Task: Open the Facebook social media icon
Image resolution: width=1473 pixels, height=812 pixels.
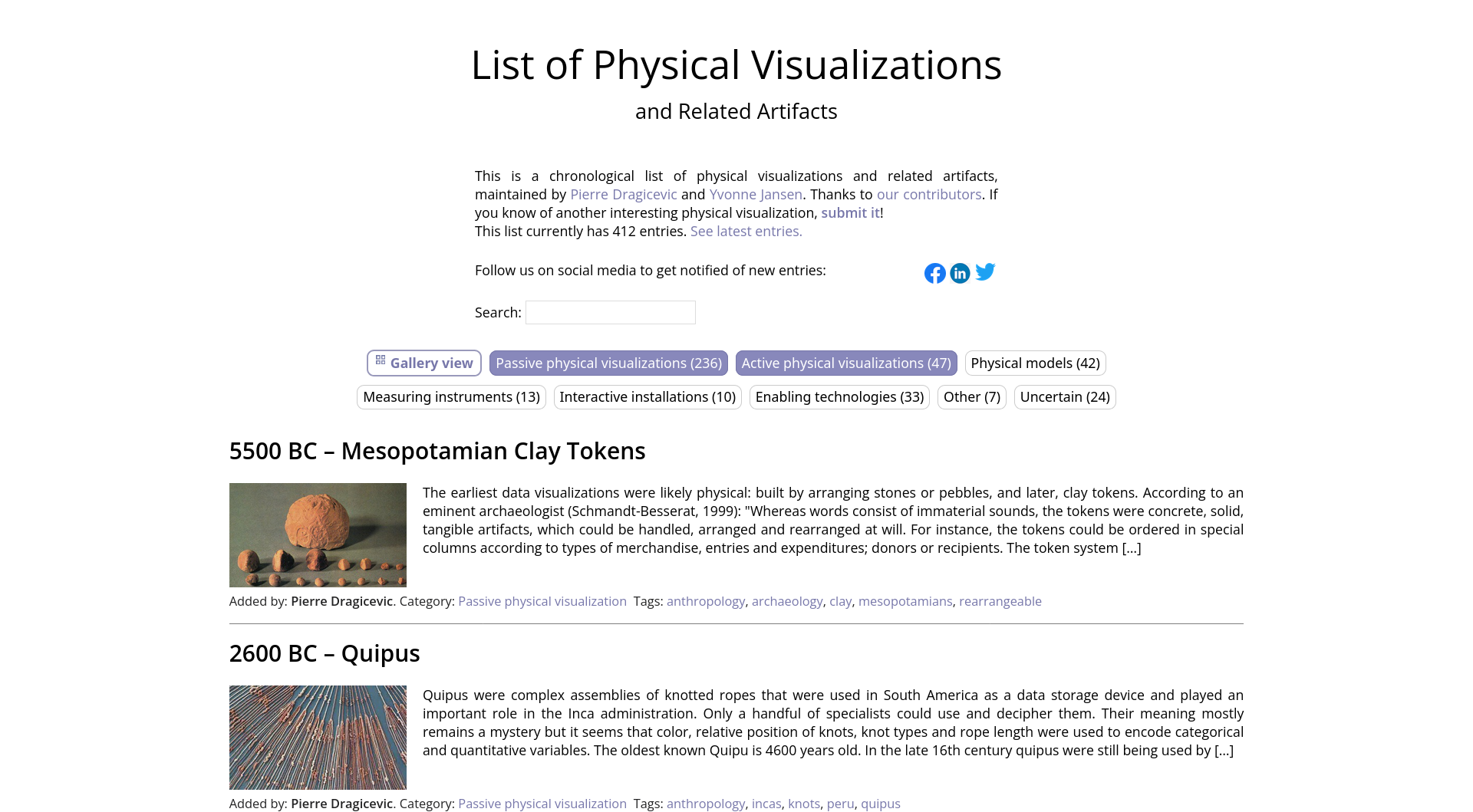Action: tap(934, 273)
